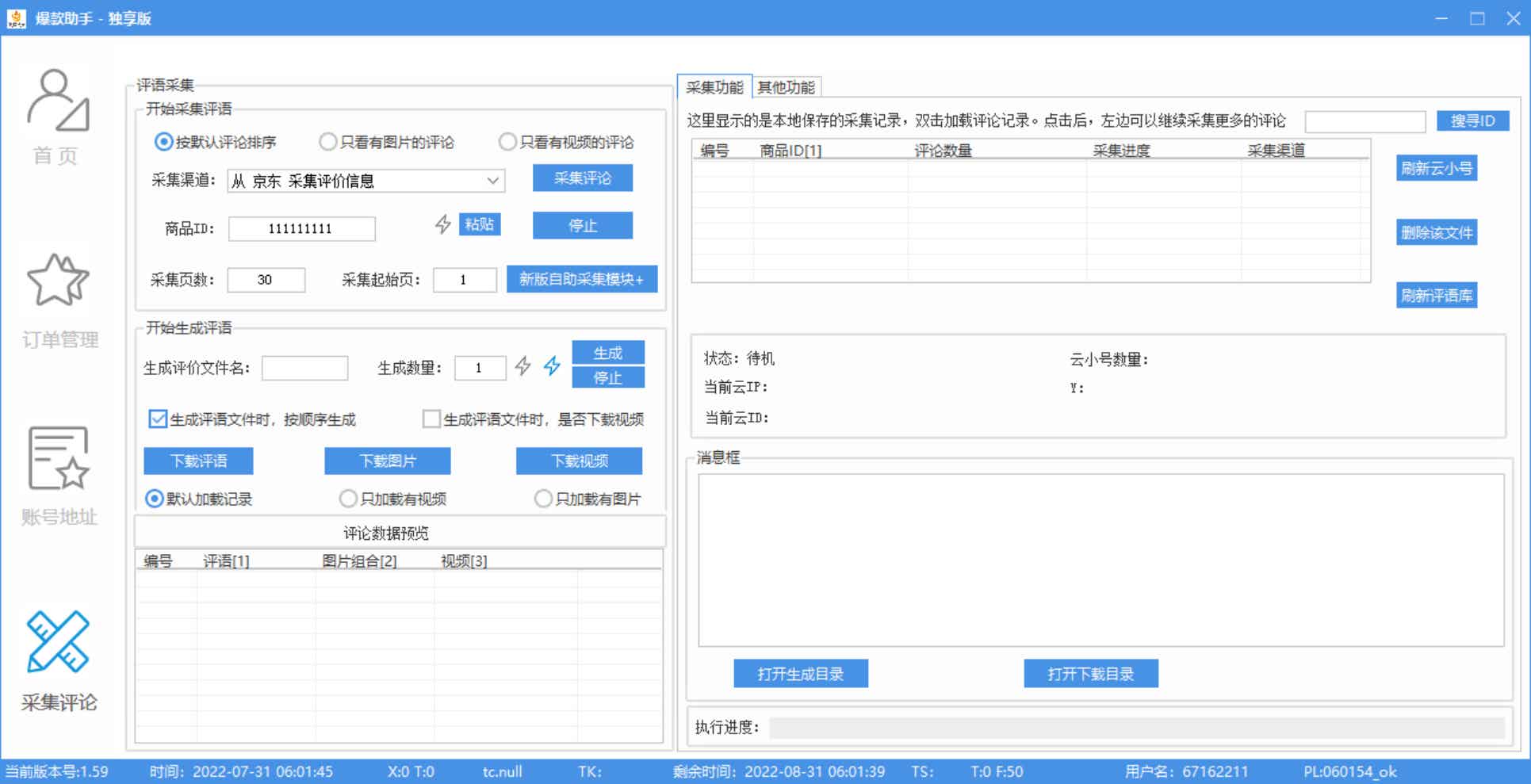Switch to 其他功能 tab
The width and height of the screenshot is (1531, 784).
786,87
